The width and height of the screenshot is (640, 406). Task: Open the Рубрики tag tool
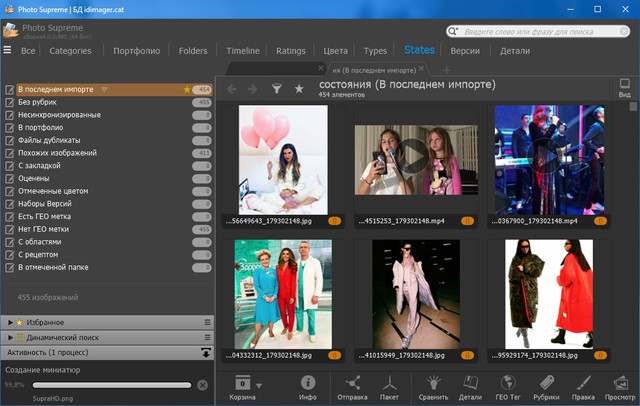tap(547, 383)
